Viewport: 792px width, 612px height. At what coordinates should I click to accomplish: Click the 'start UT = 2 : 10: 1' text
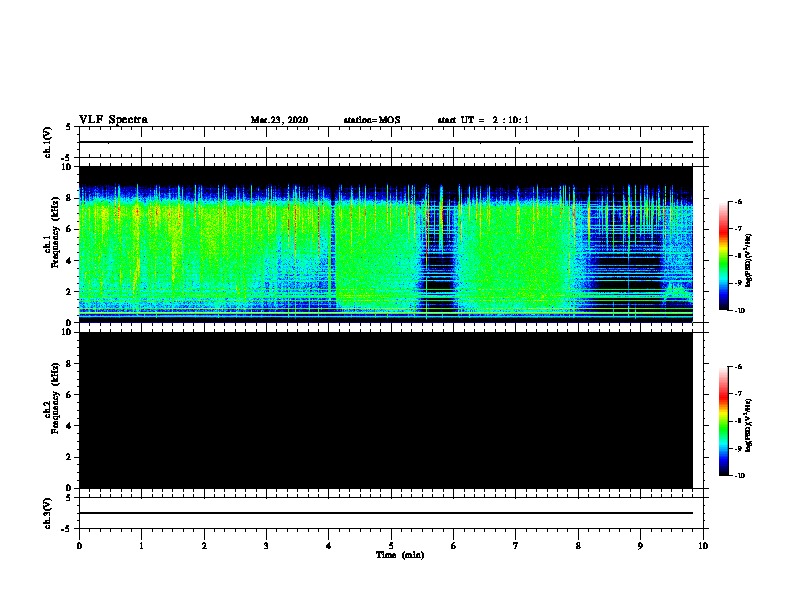[x=483, y=120]
